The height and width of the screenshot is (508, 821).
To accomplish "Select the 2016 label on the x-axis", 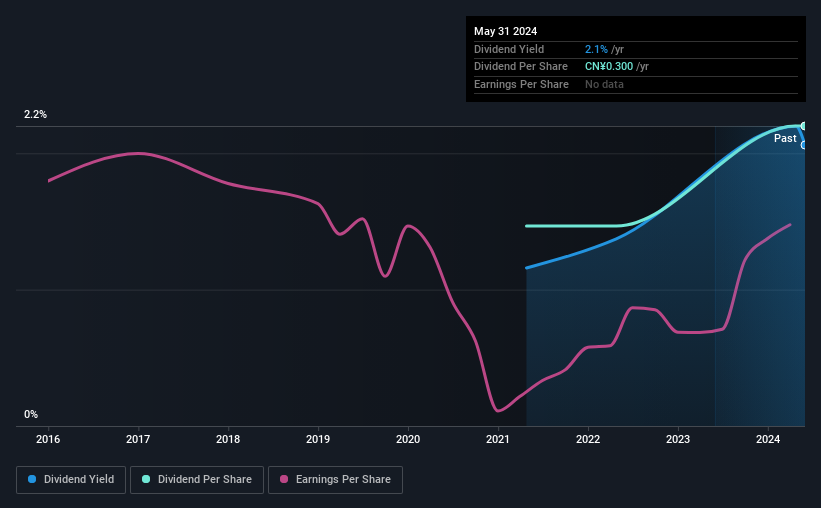I will pos(48,439).
